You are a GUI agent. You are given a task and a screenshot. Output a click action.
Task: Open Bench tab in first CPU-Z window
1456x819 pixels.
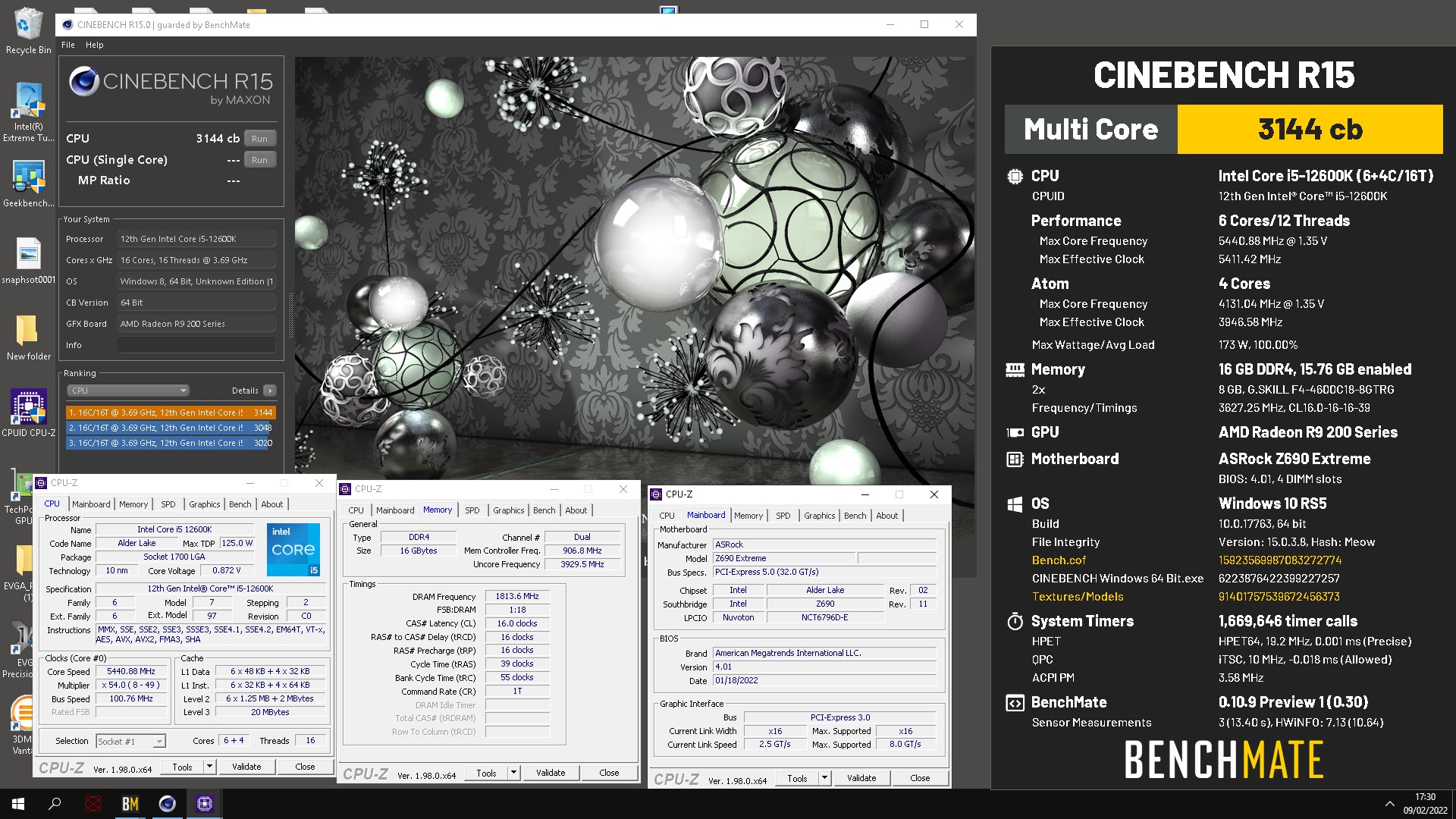[240, 504]
